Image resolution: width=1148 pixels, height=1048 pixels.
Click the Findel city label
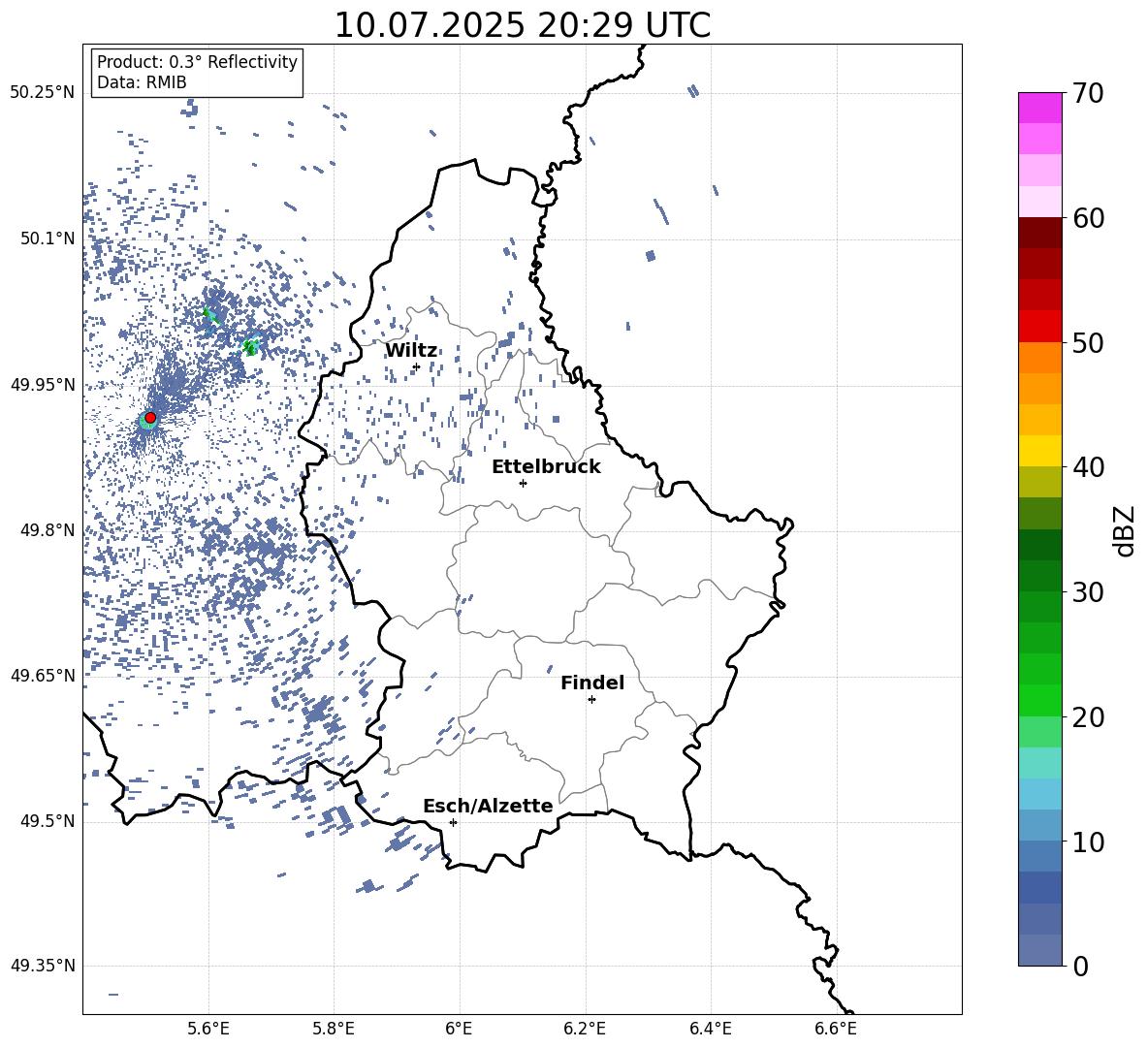(592, 683)
